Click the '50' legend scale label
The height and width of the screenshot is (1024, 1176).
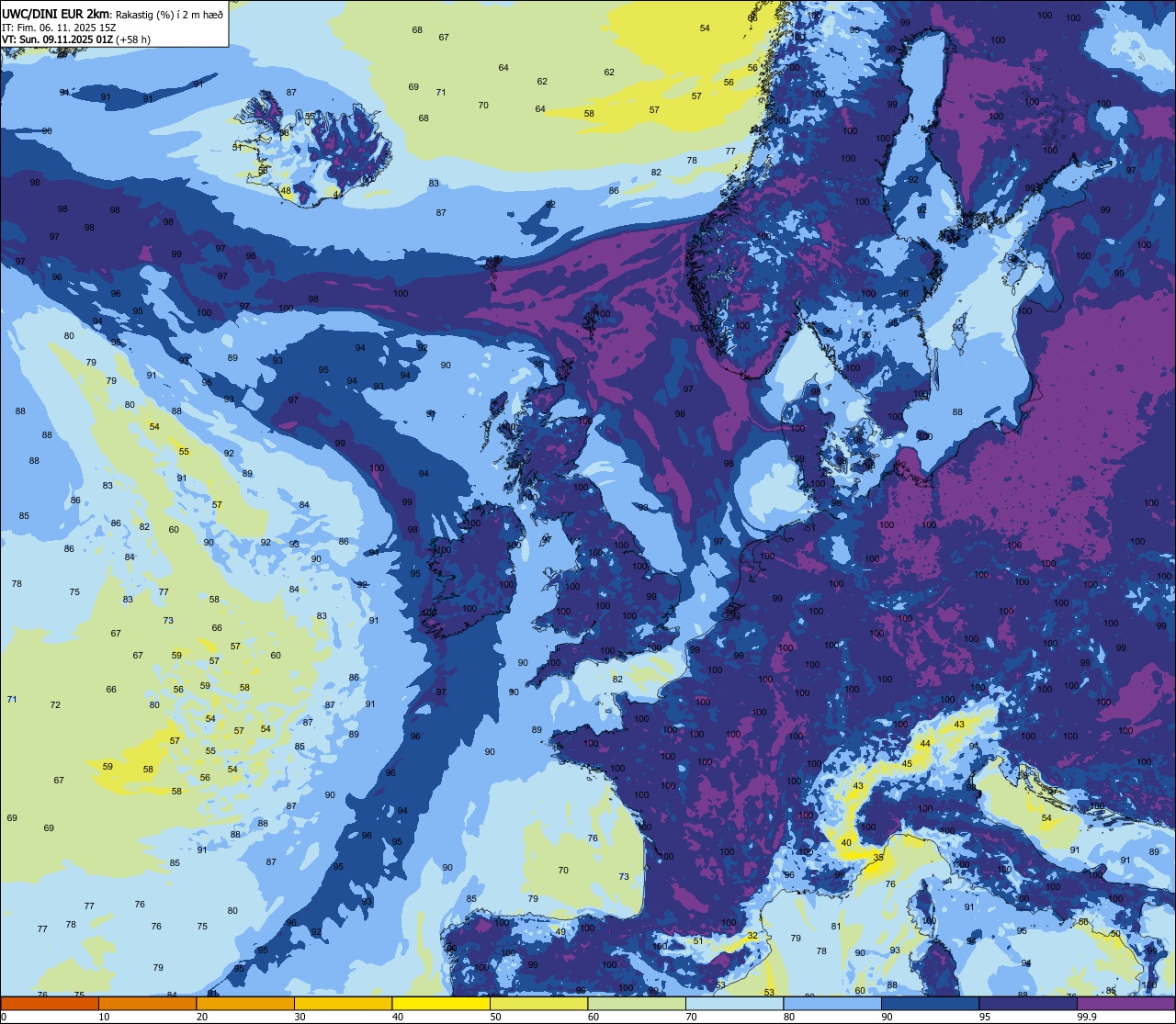(495, 1016)
